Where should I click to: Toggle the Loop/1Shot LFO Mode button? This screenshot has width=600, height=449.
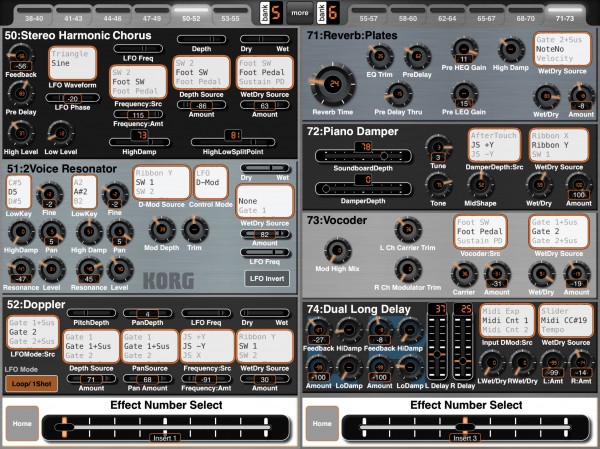[31, 384]
